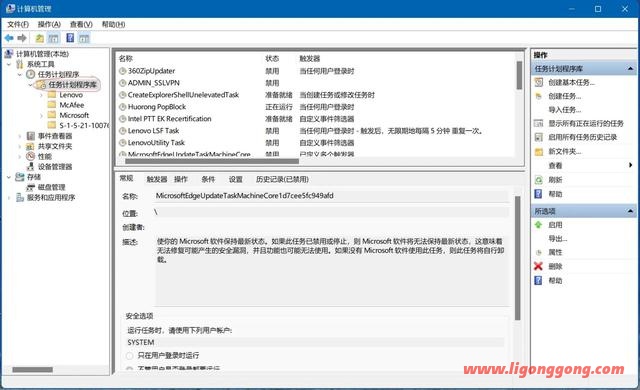Click the Up one level folder icon
The image size is (640, 390).
coord(40,38)
